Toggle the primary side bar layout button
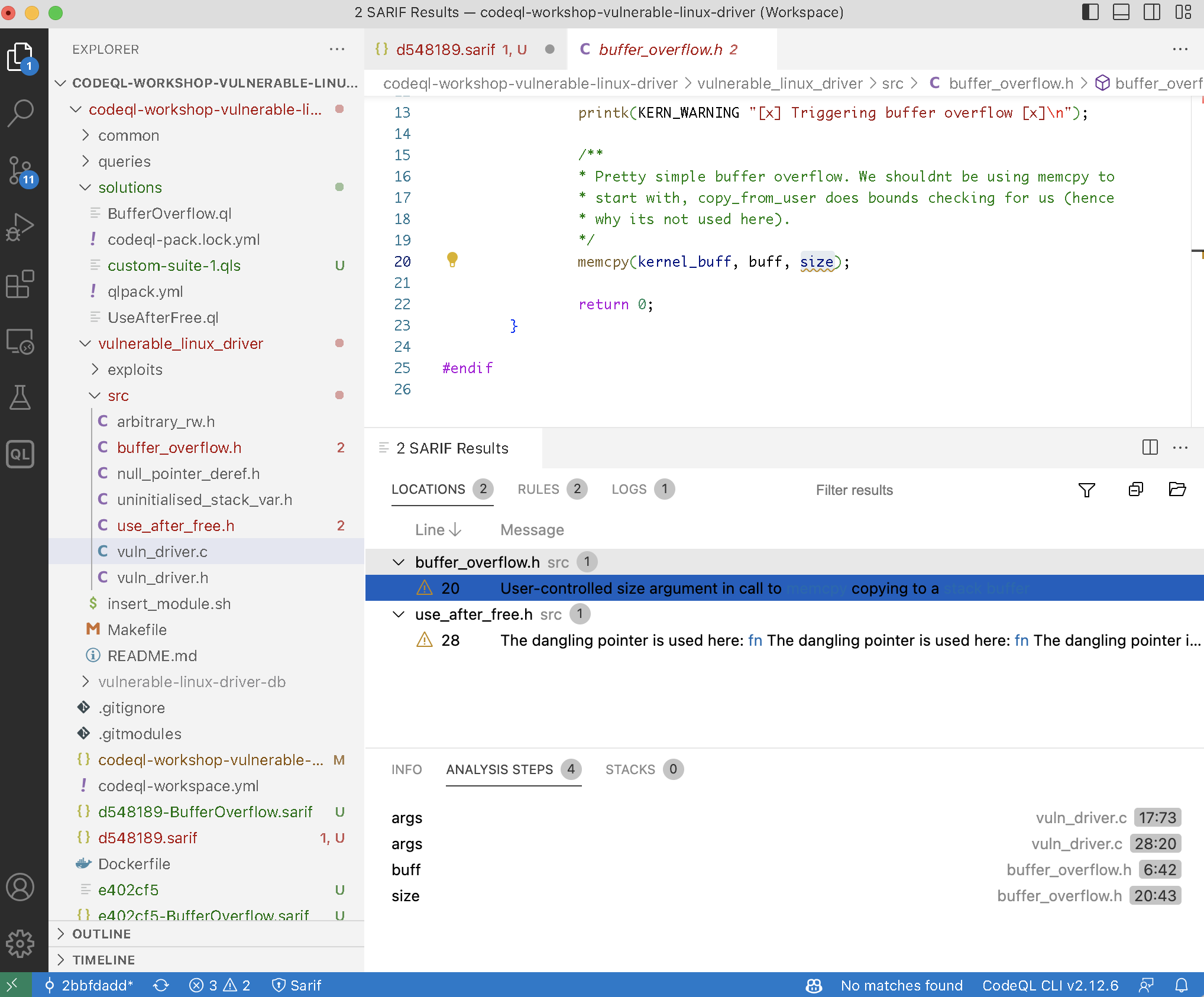1204x997 pixels. point(1090,12)
